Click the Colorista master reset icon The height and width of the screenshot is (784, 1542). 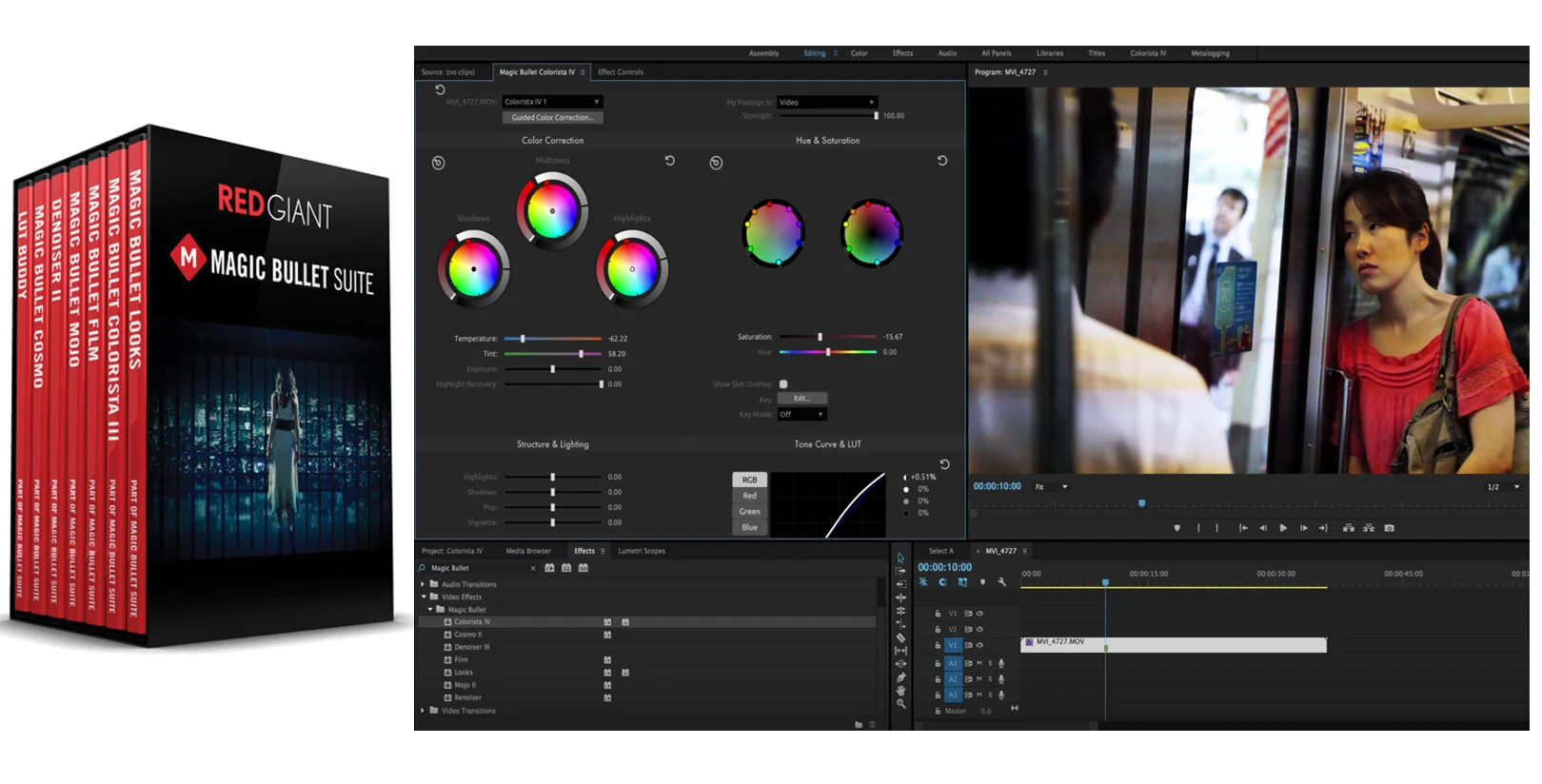440,89
